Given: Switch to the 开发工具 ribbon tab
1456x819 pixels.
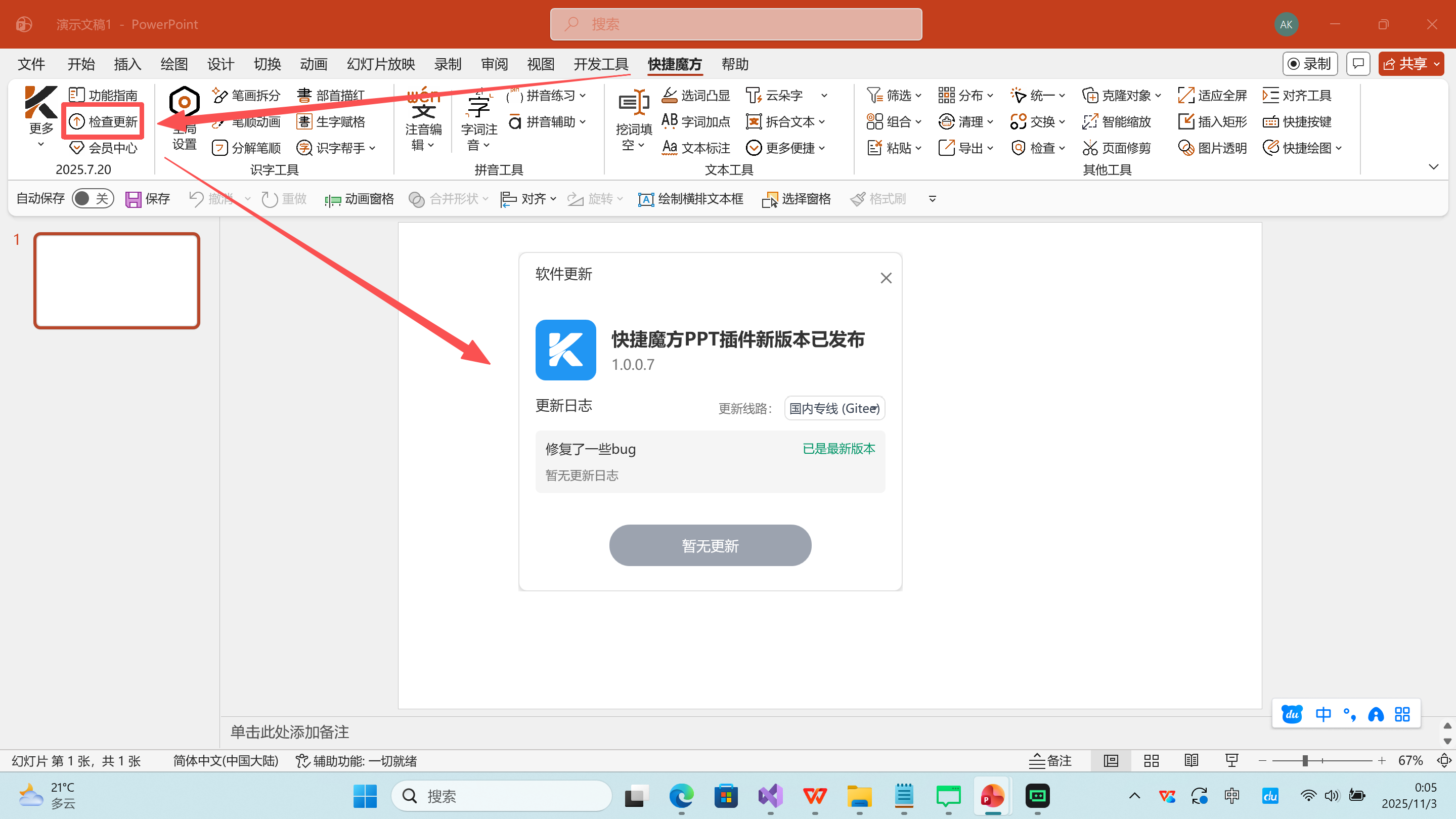Looking at the screenshot, I should [600, 64].
